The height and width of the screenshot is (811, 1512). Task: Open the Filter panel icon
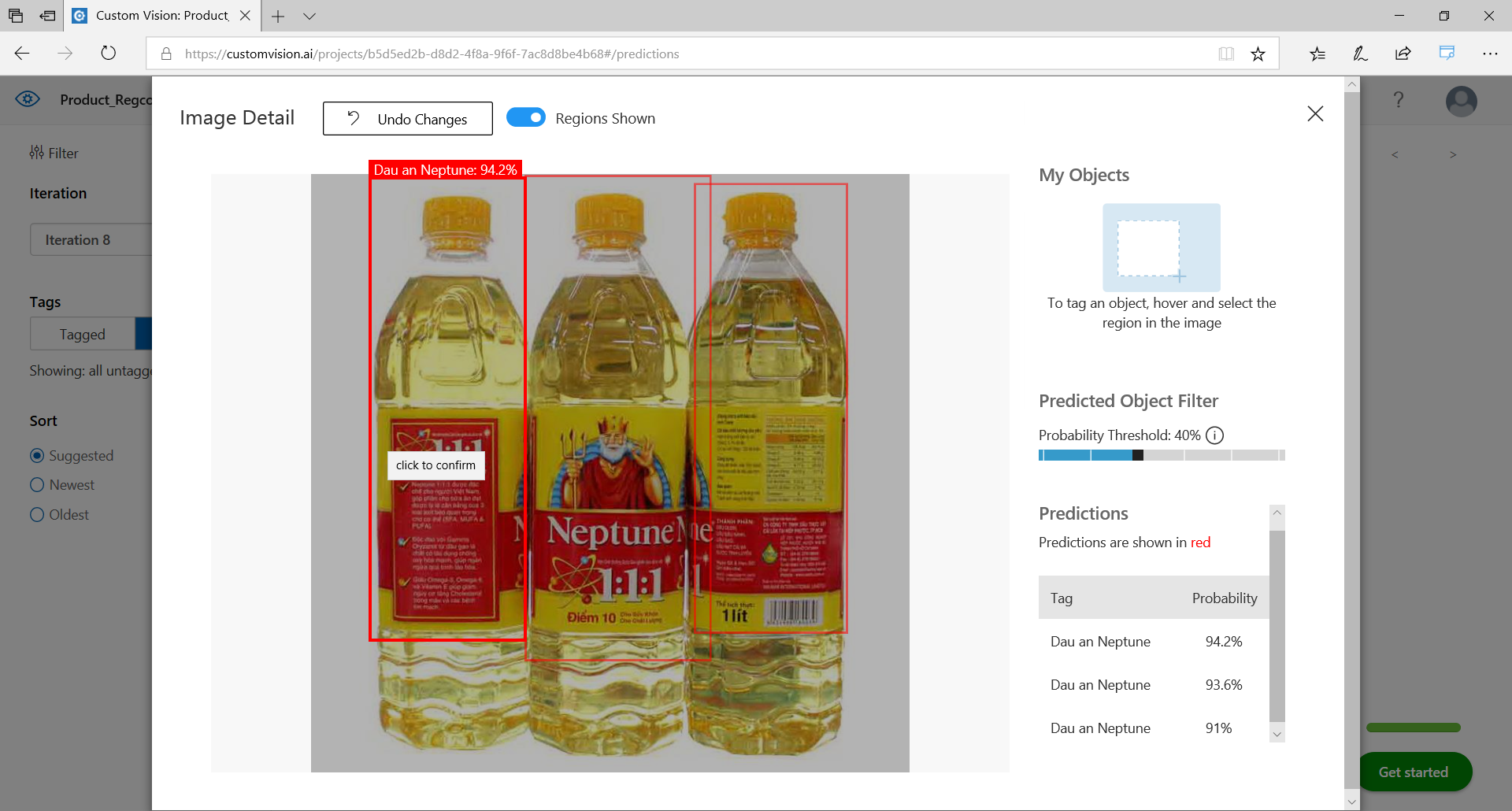click(x=36, y=153)
